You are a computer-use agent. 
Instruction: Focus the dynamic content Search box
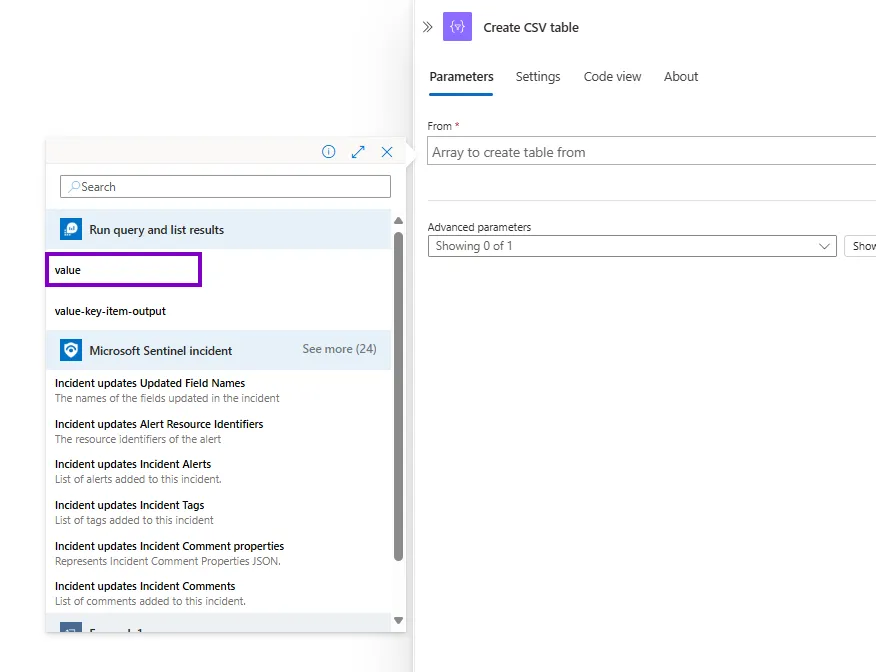(225, 187)
